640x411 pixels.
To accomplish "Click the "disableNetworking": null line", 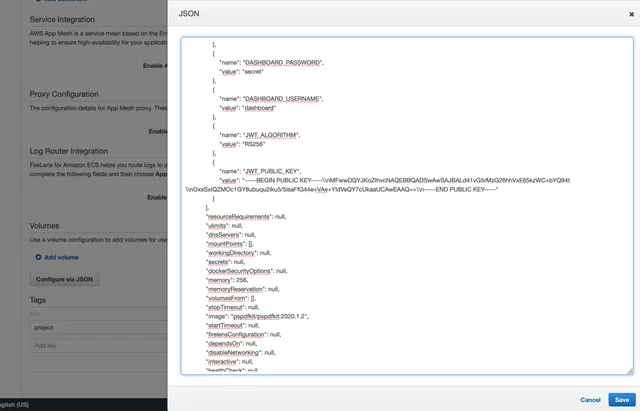I will point(241,352).
